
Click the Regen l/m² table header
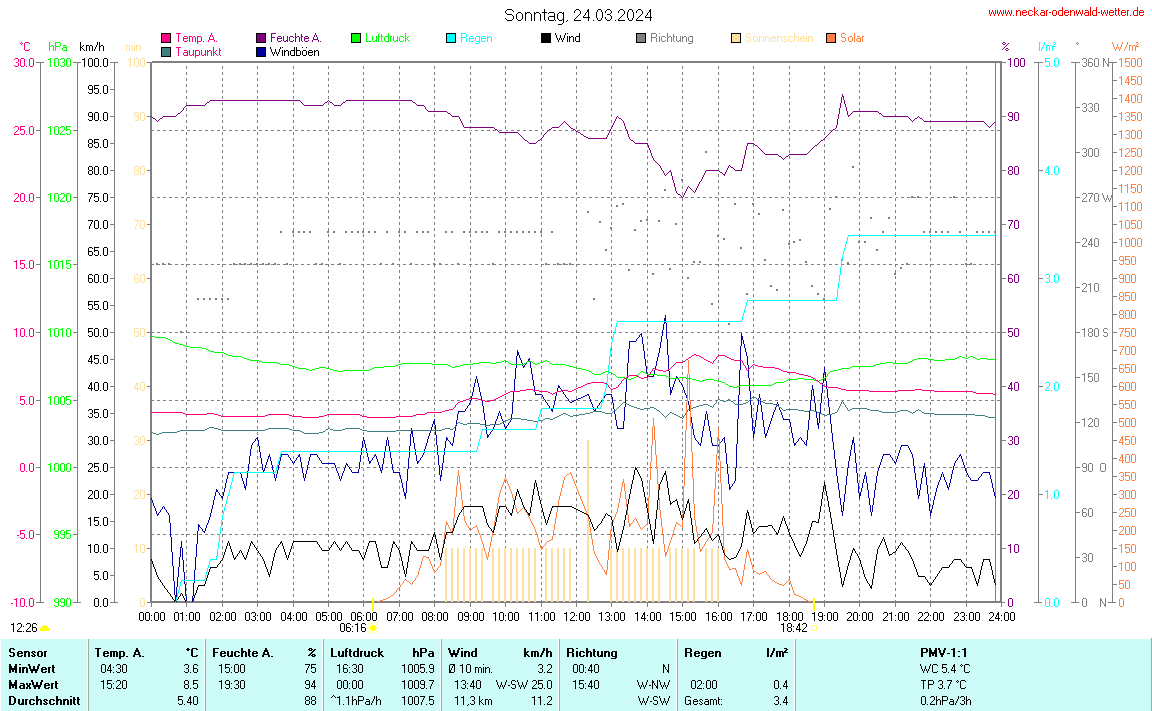[736, 652]
